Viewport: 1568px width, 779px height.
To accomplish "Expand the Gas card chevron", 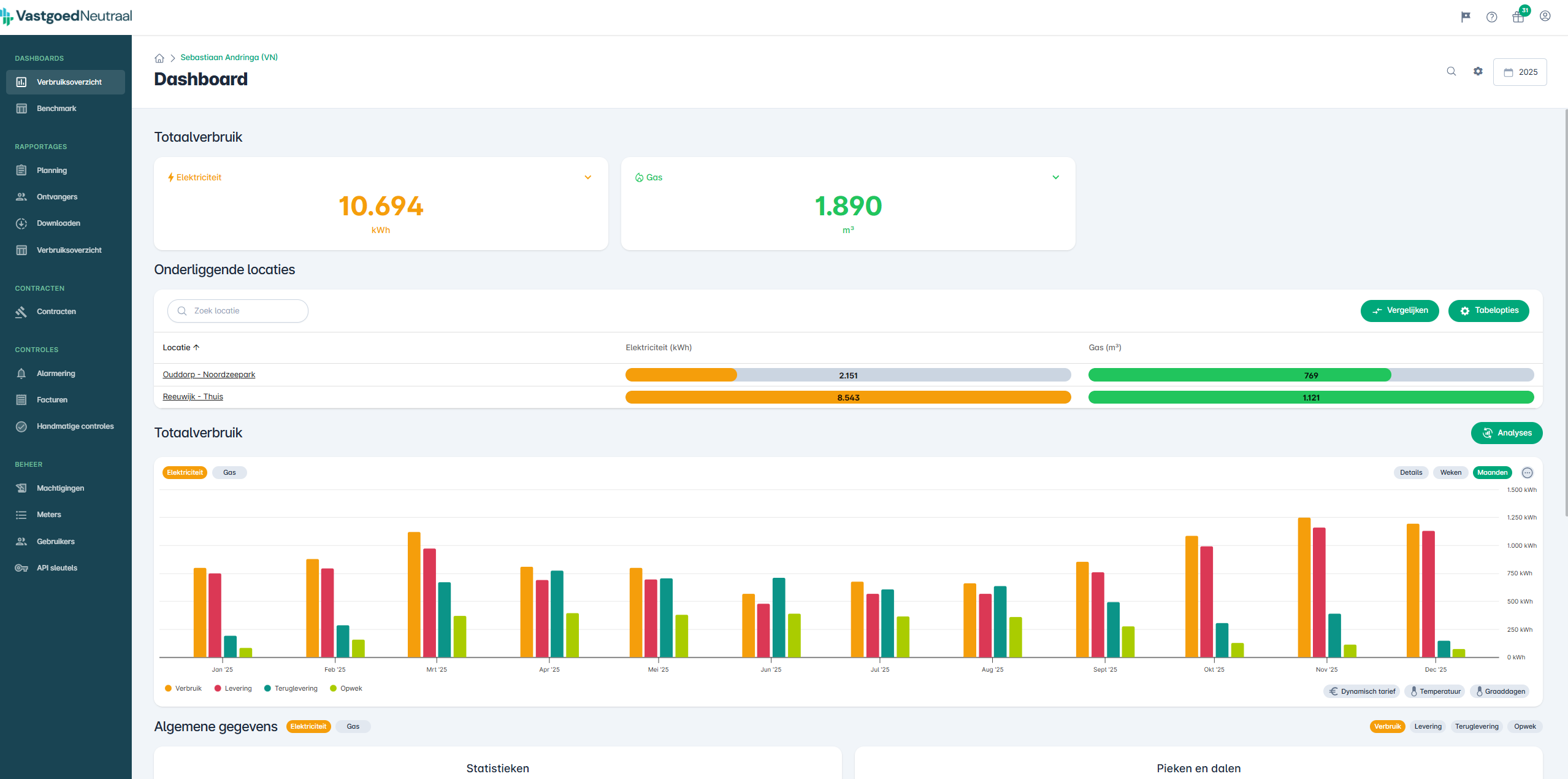I will coord(1055,177).
